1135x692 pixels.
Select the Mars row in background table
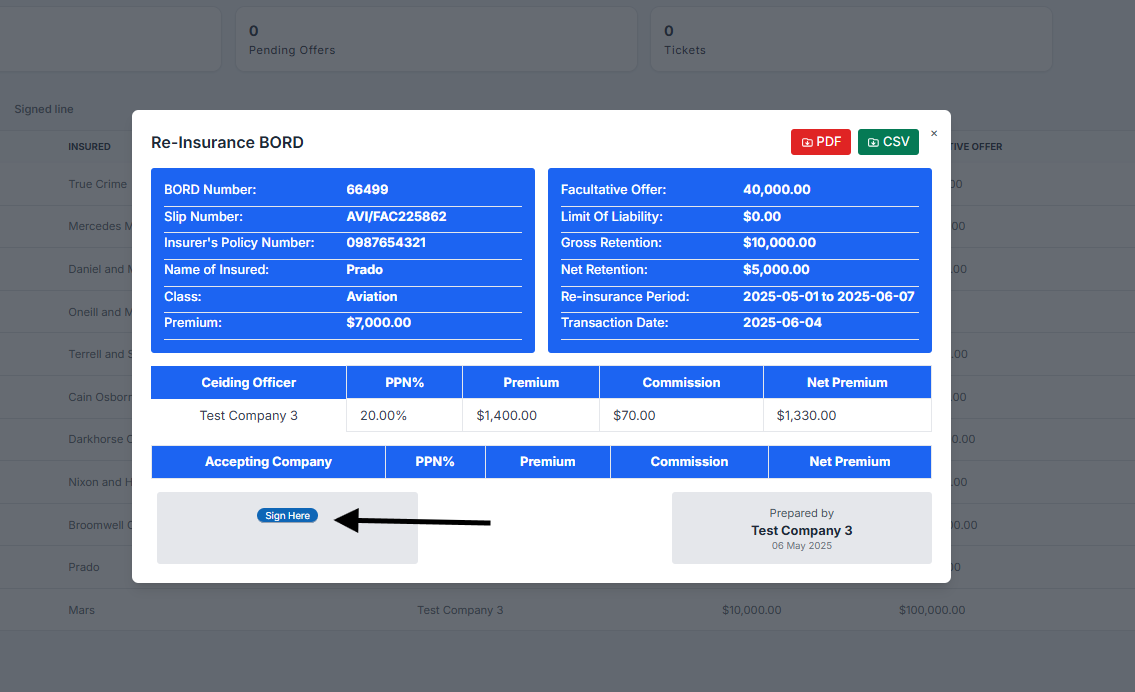[82, 610]
